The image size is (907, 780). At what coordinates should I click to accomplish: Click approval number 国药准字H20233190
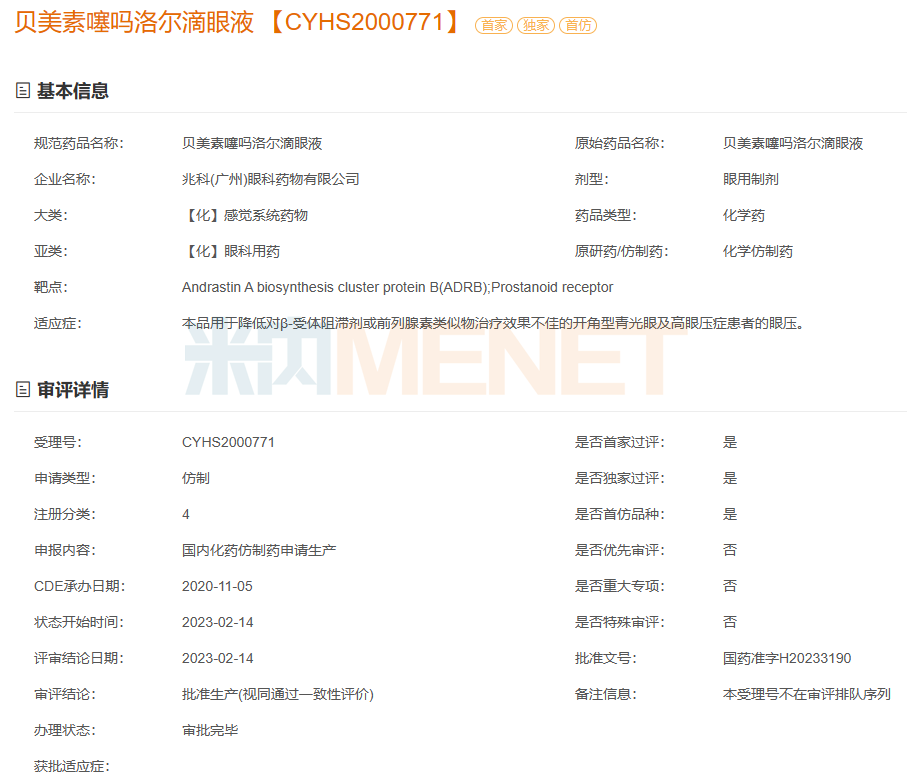787,658
